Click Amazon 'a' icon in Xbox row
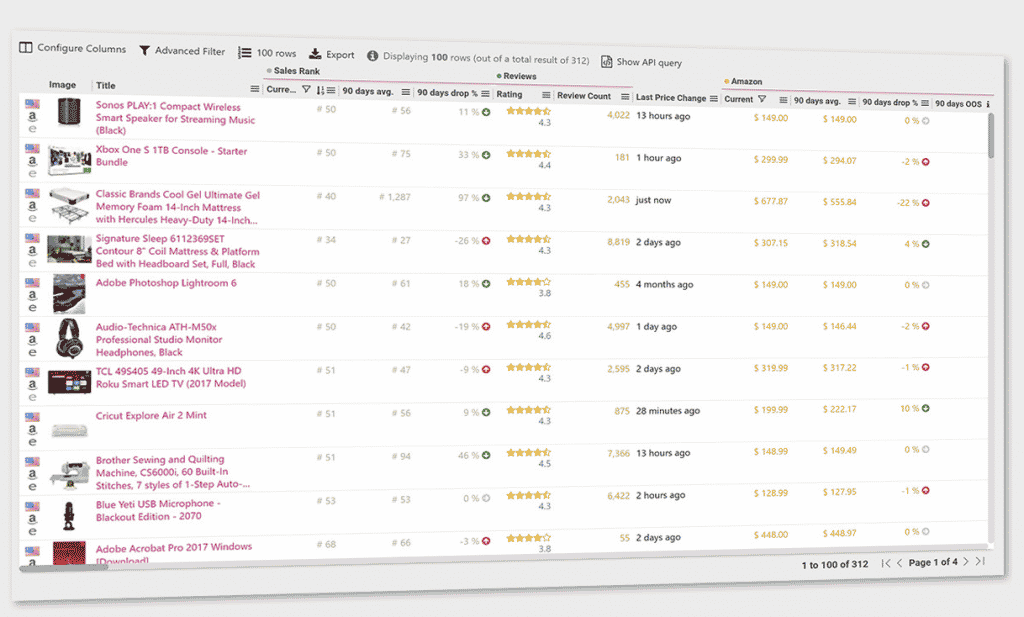The width and height of the screenshot is (1024, 617). point(32,161)
